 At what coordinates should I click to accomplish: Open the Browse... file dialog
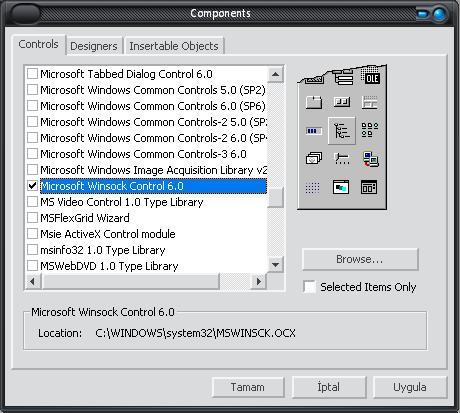coord(360,259)
